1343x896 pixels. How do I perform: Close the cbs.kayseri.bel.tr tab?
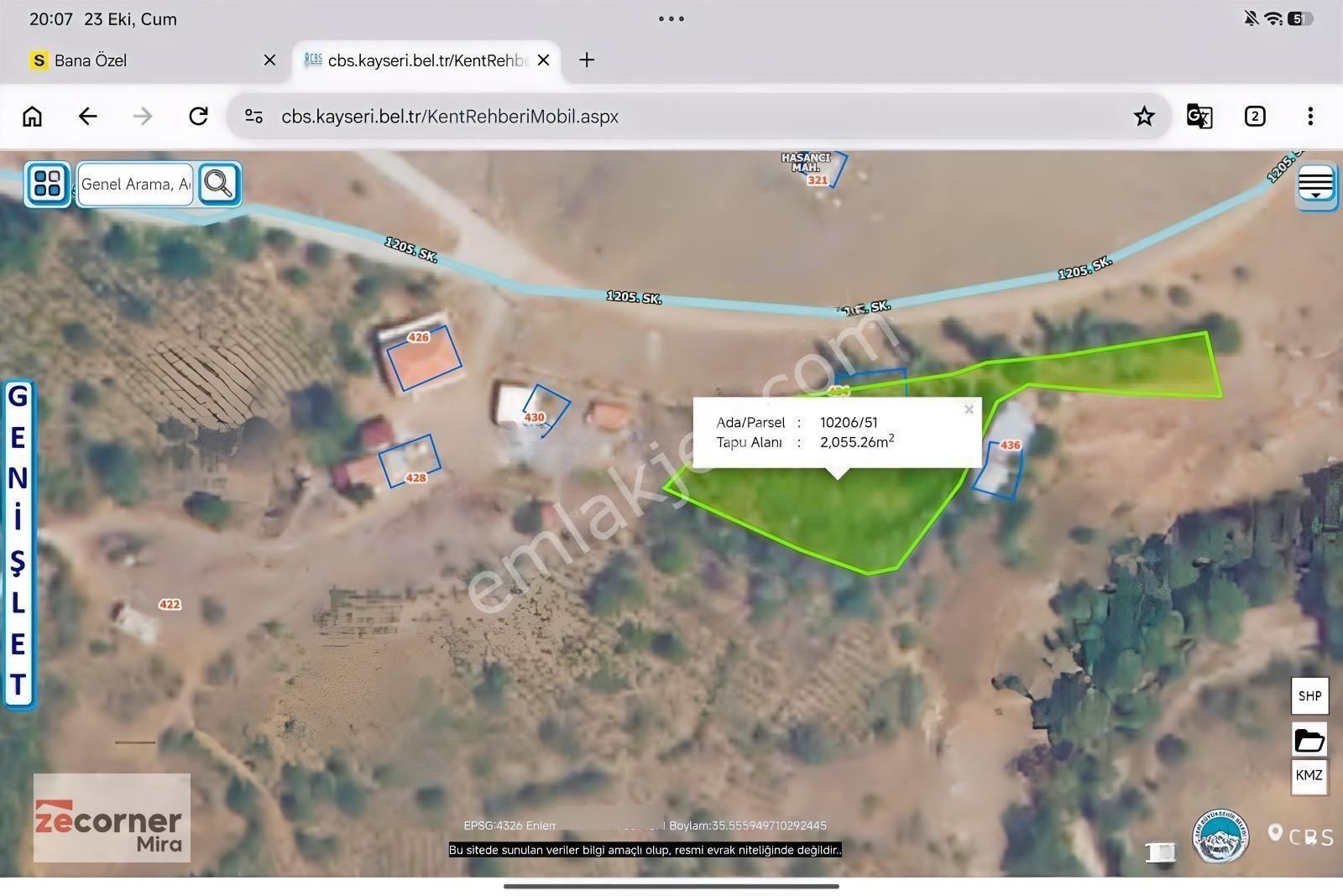coord(543,60)
